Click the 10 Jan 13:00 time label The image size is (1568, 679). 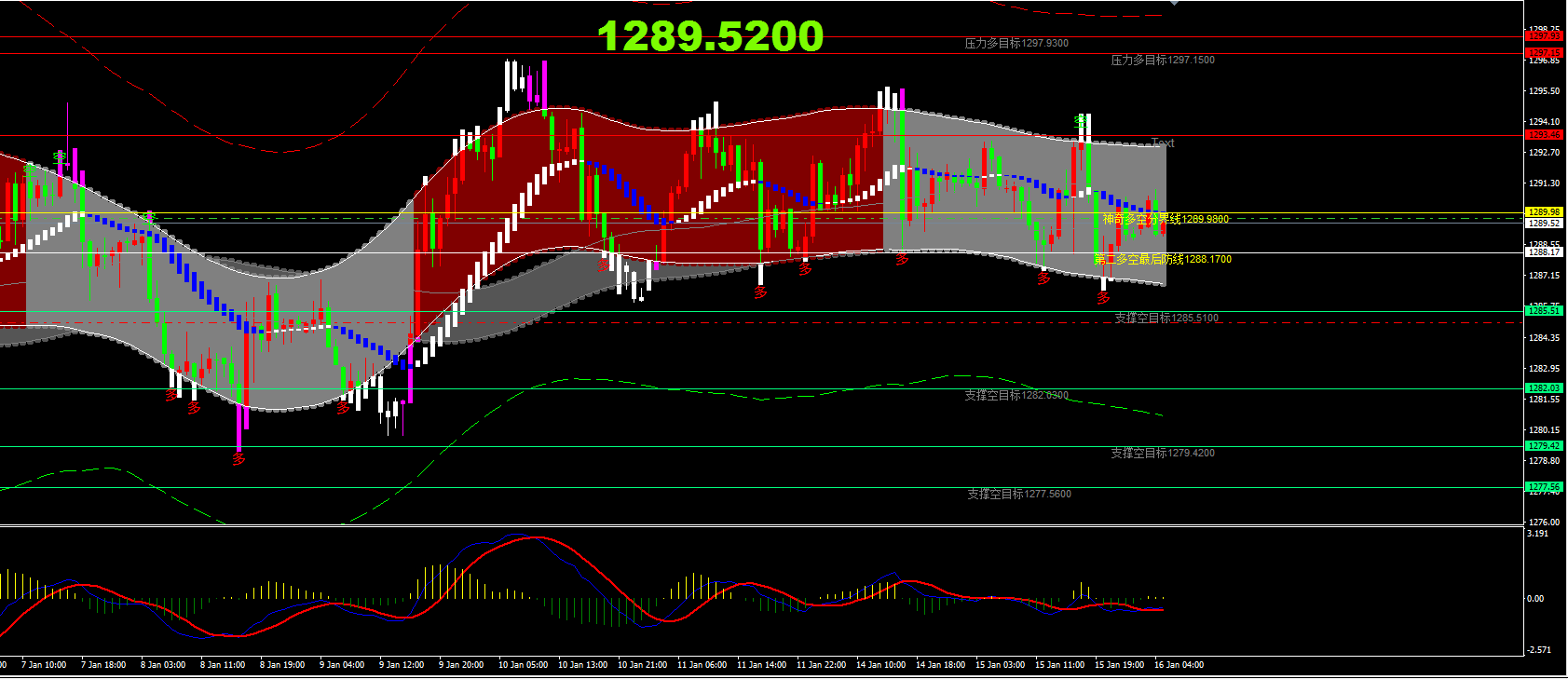coord(582,665)
